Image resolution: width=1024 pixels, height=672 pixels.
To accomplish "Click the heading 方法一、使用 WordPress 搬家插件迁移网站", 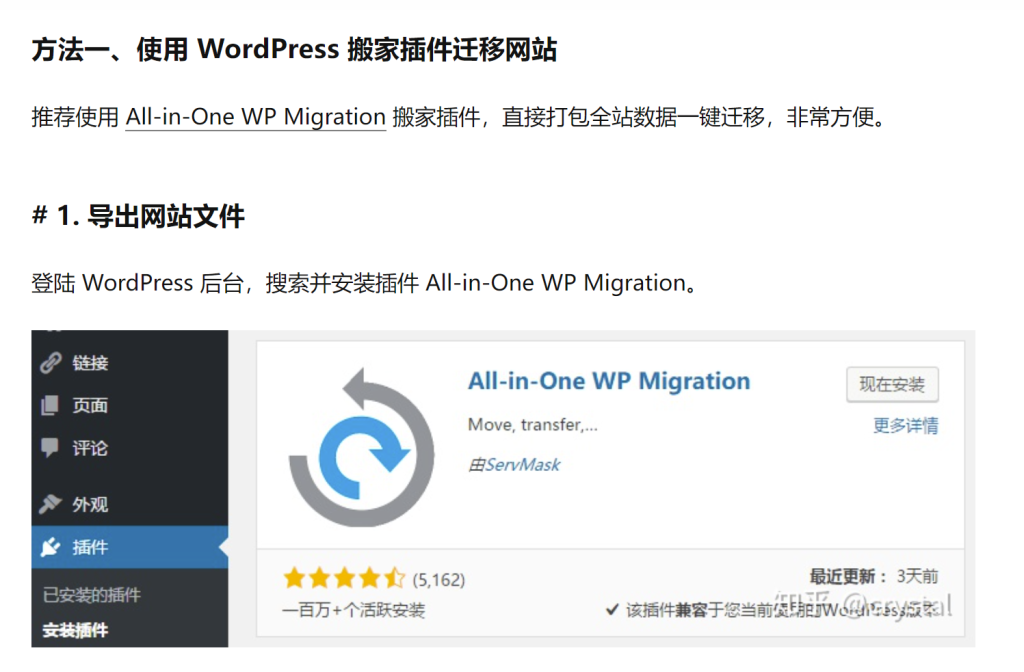I will [294, 50].
